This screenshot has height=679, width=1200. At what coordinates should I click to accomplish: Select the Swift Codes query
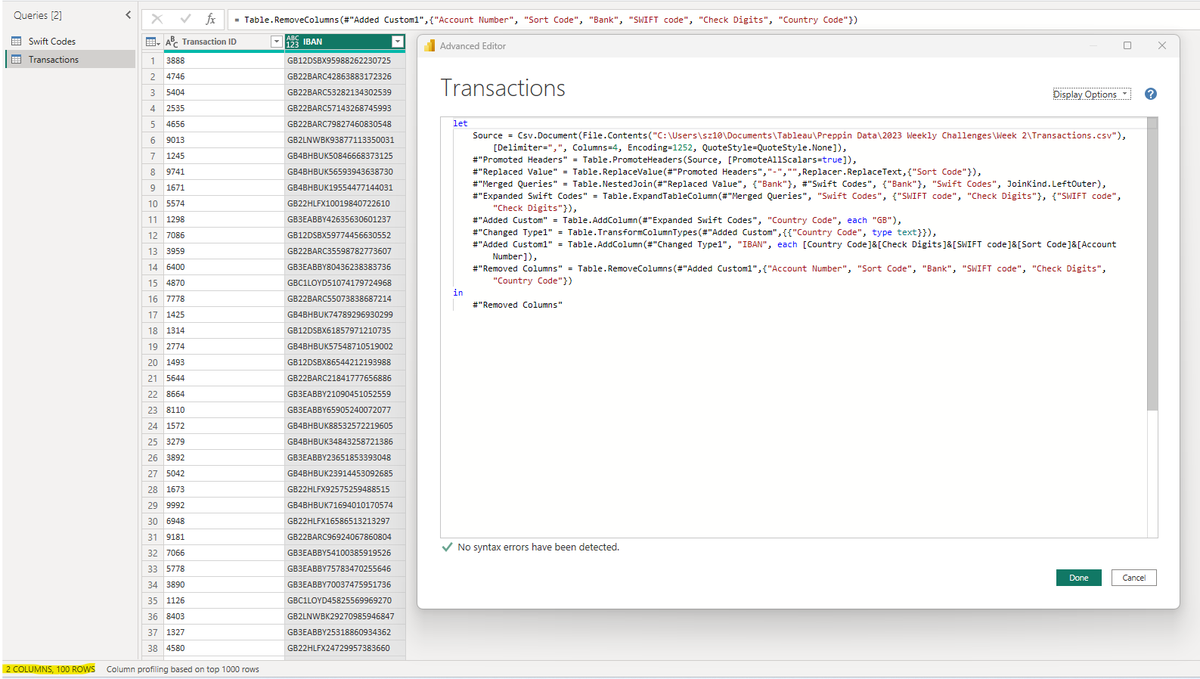coord(68,41)
